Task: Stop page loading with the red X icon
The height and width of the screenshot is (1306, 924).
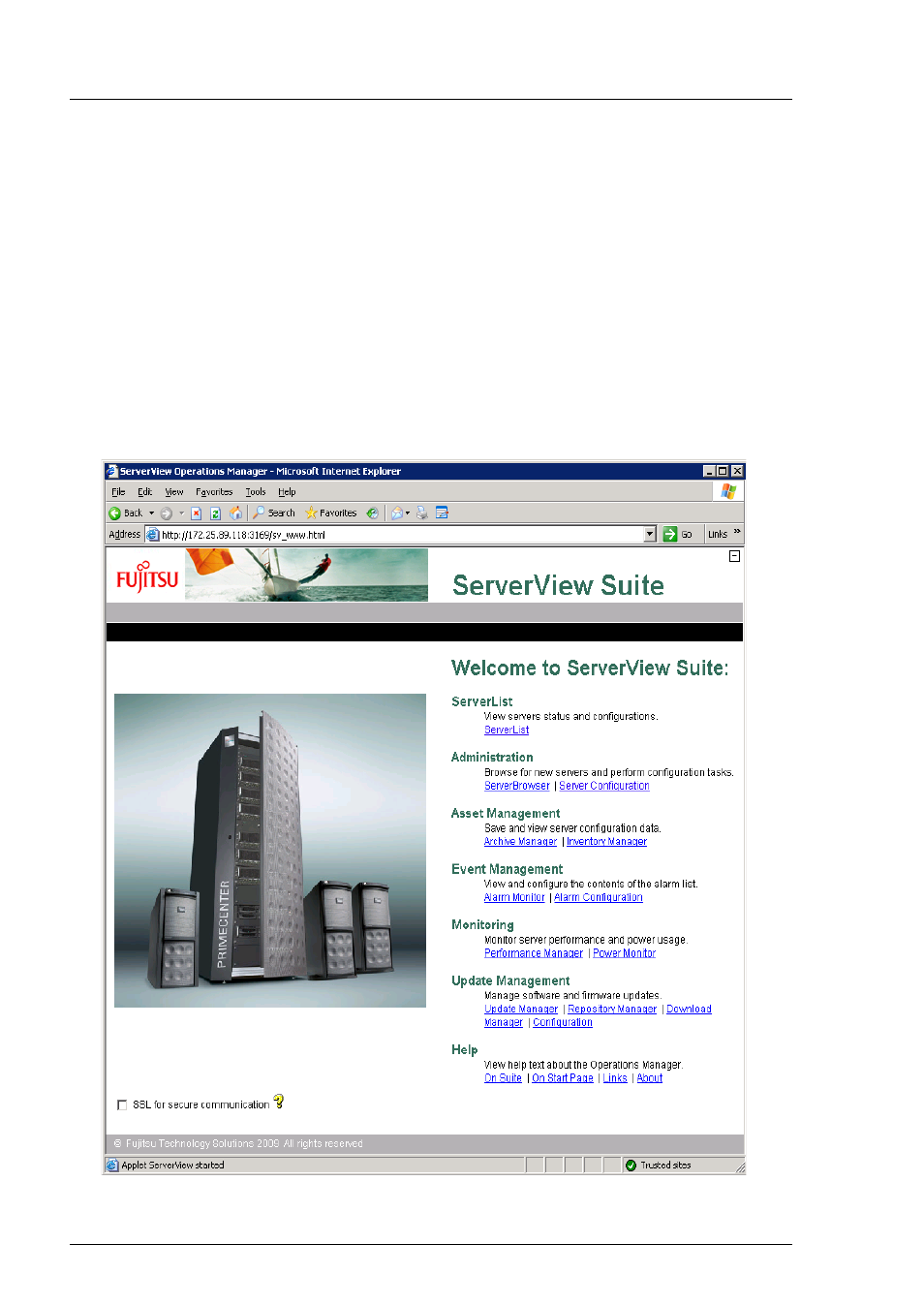Action: (196, 513)
